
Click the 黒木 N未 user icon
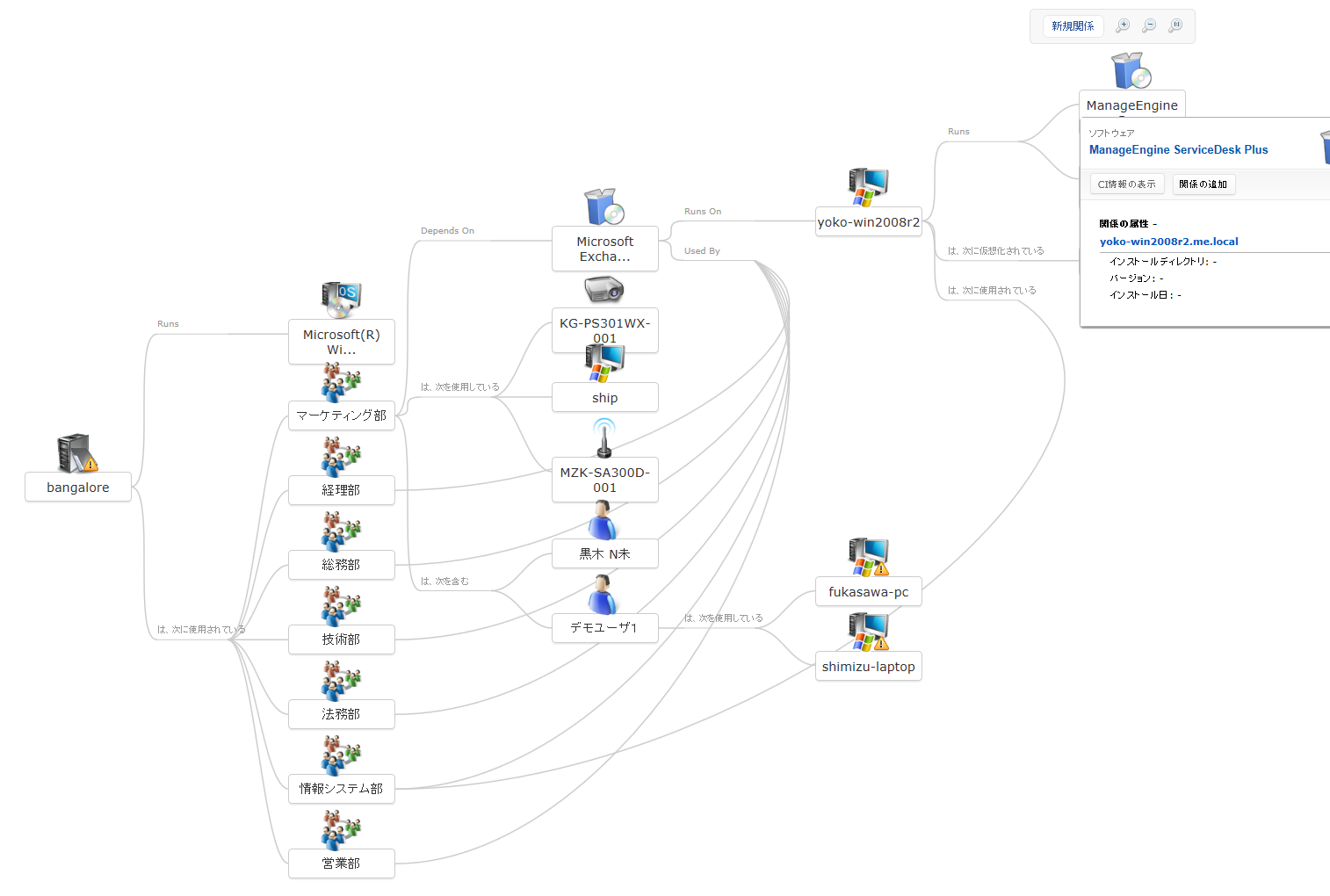[604, 520]
